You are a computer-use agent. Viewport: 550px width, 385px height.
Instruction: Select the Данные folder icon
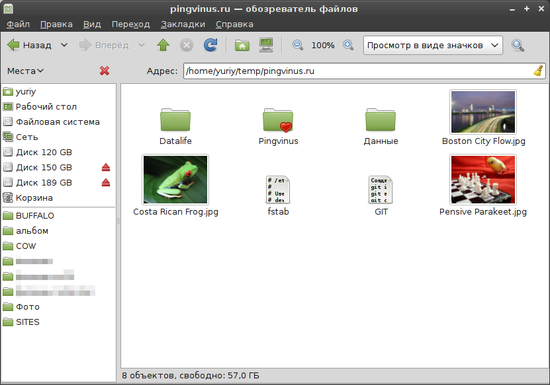click(x=381, y=120)
